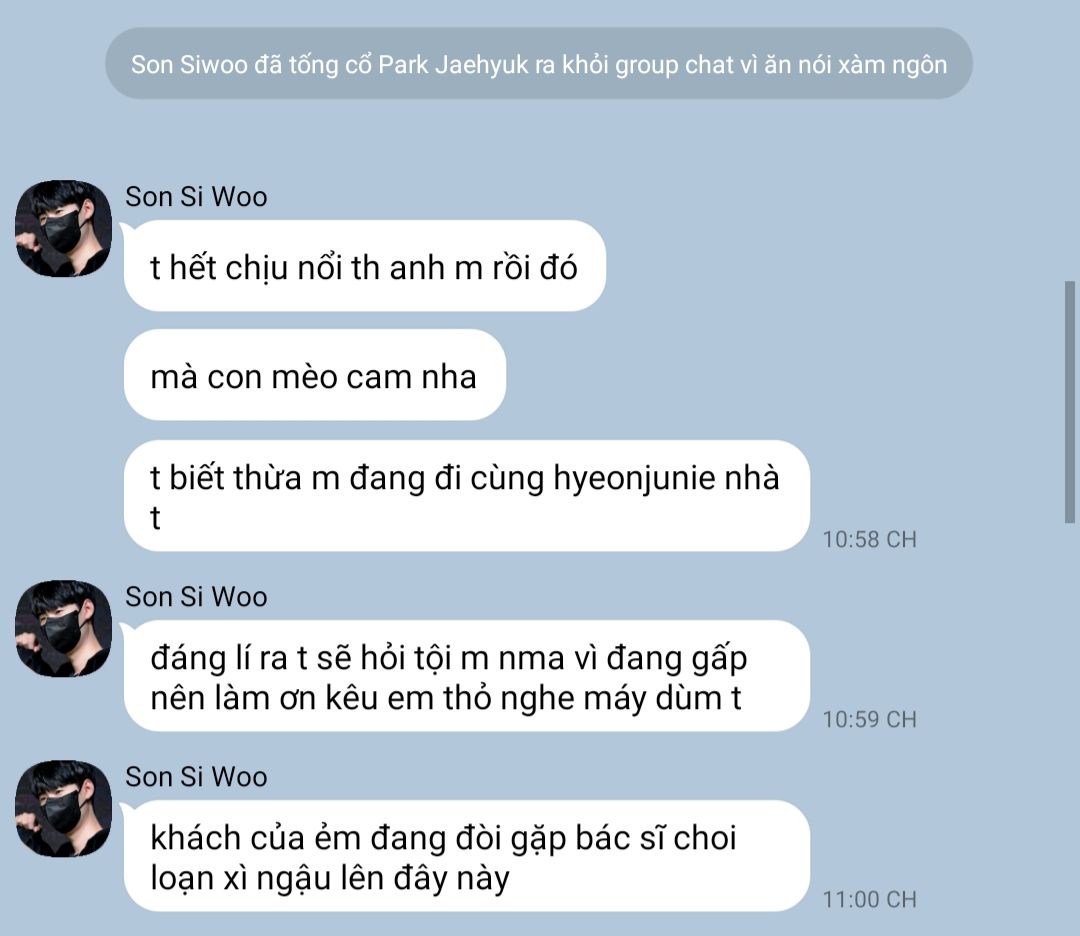
Task: Select the 't hết chịu nổi th anh m' bubble
Action: click(x=364, y=266)
